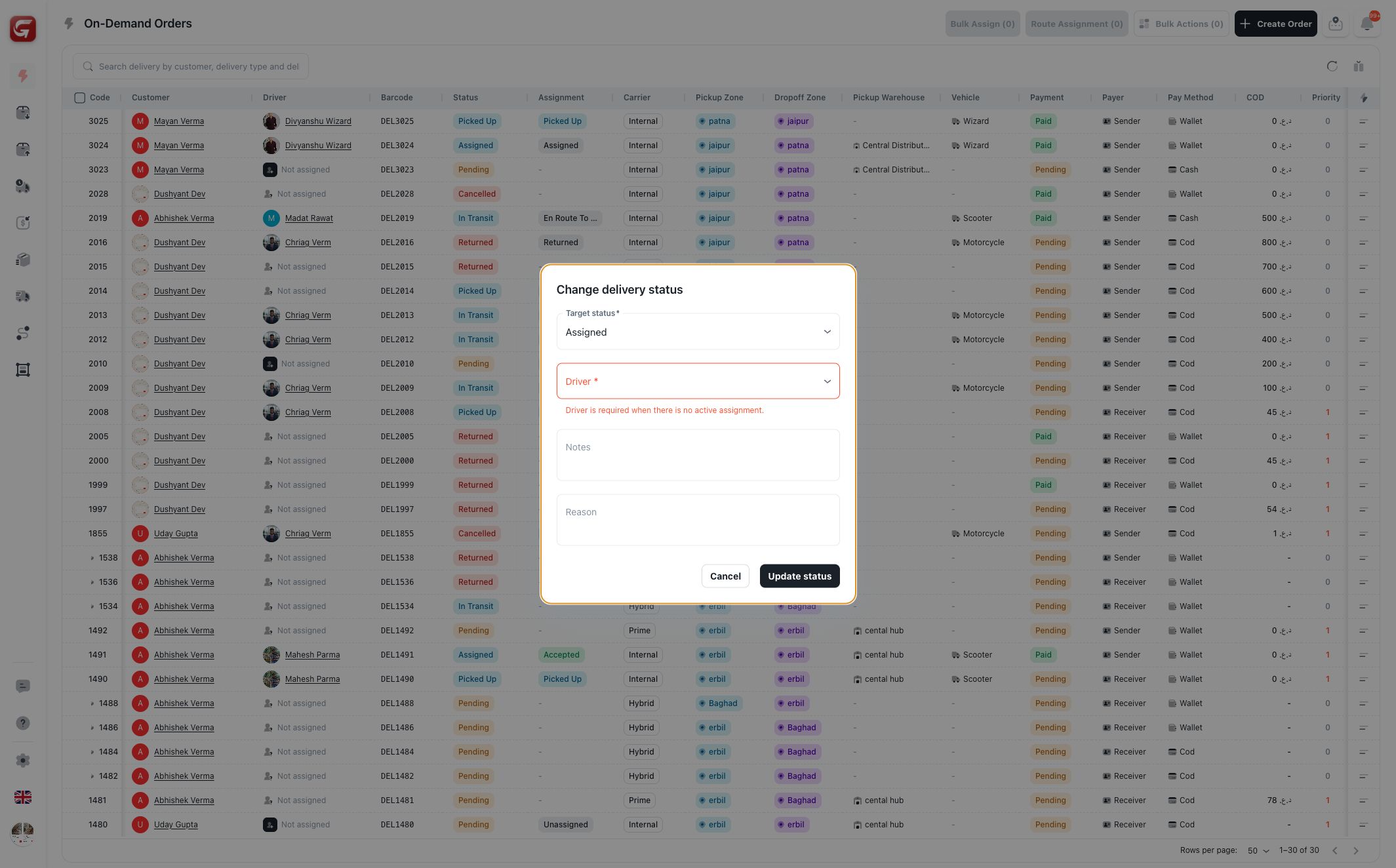Open the Driver dropdown in dialog
Screen dimensions: 1396x868
[698, 381]
